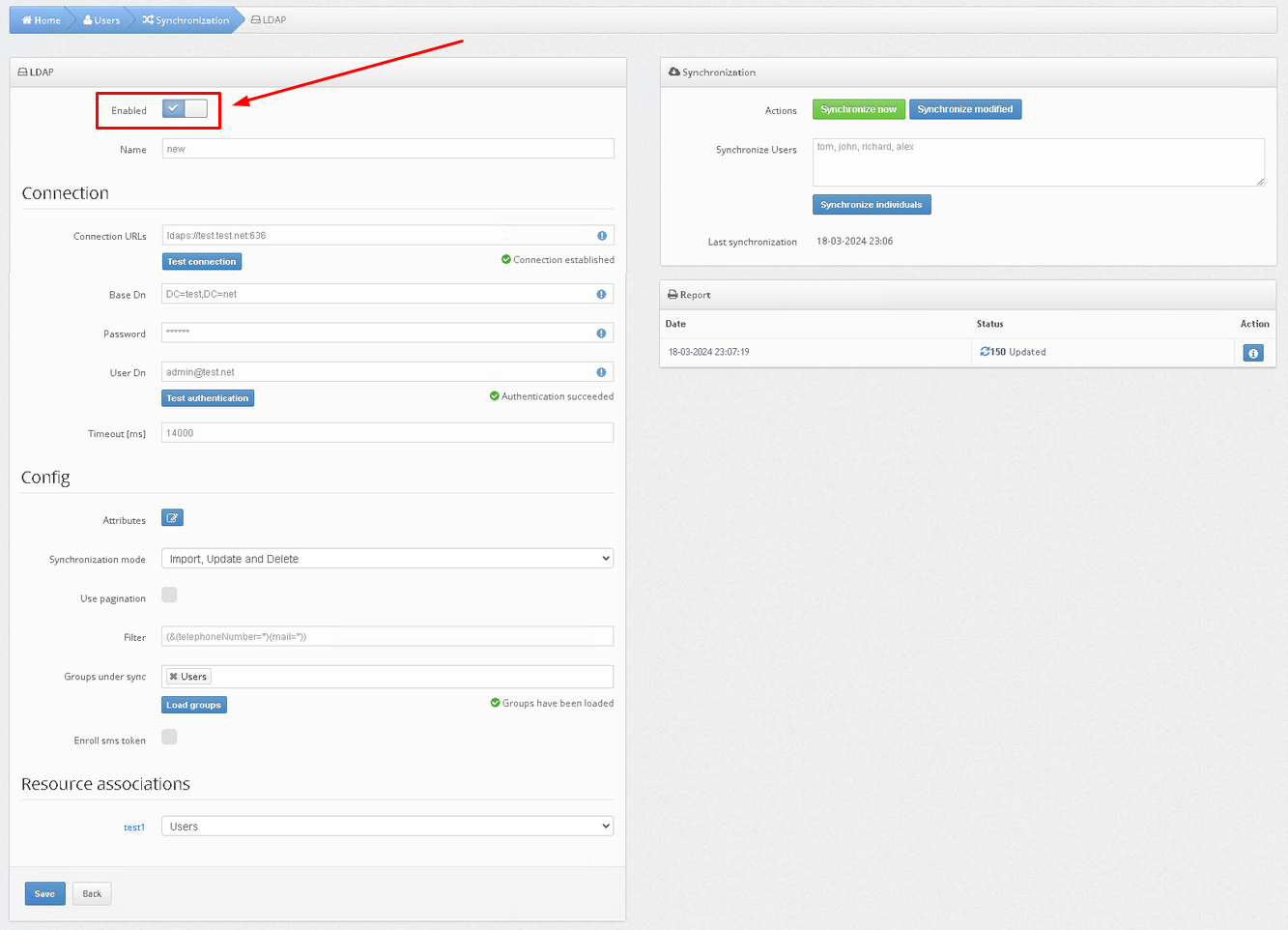Focus the Synchronize Users text area
Screen dimensions: 1288x930
point(1039,162)
